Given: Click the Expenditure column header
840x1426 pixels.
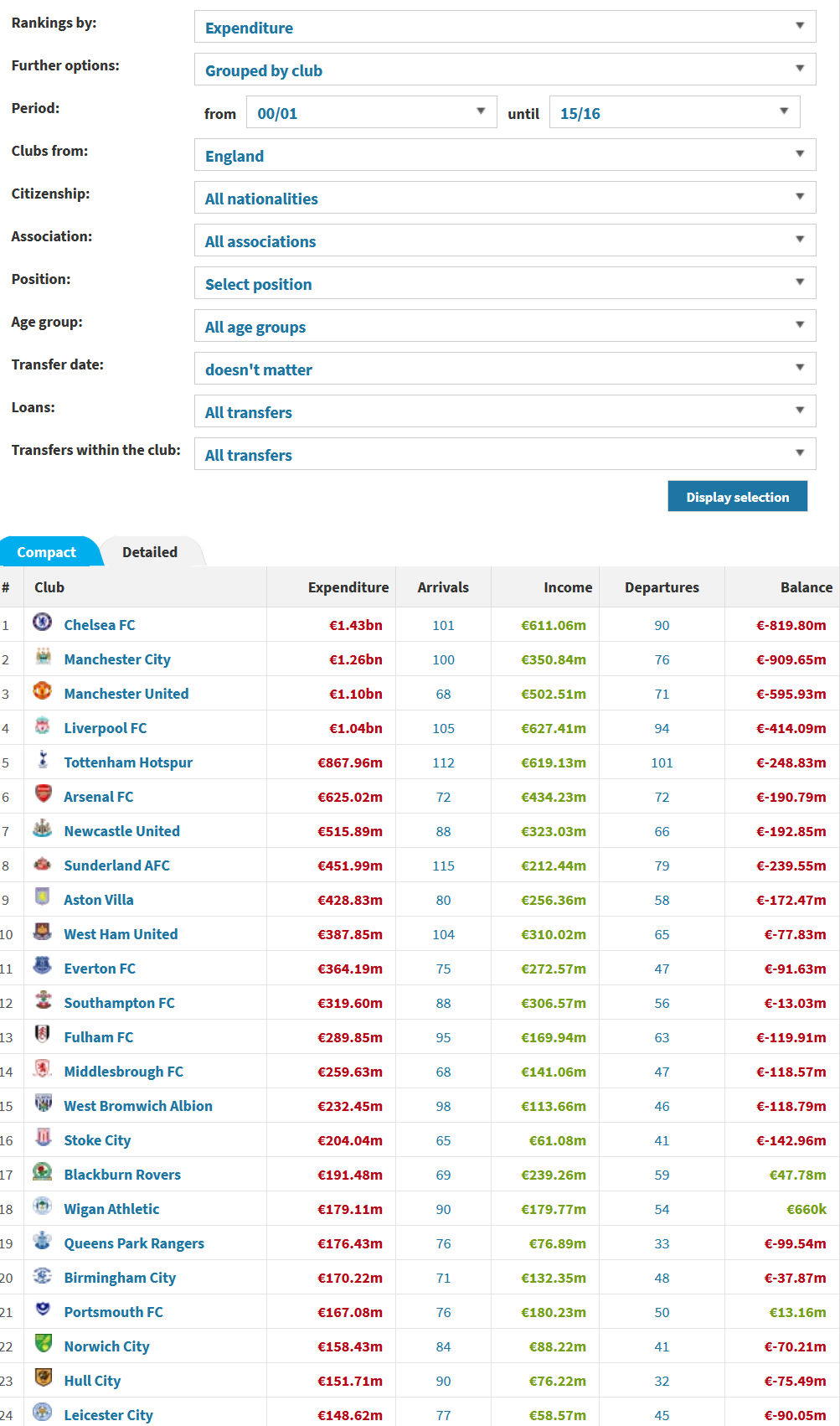Looking at the screenshot, I should [x=348, y=587].
